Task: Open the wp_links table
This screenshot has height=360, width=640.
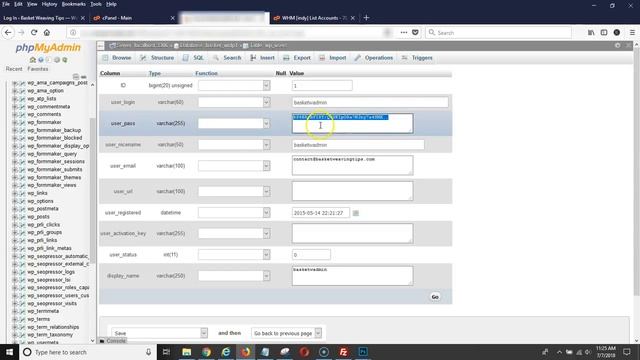Action: pos(38,193)
